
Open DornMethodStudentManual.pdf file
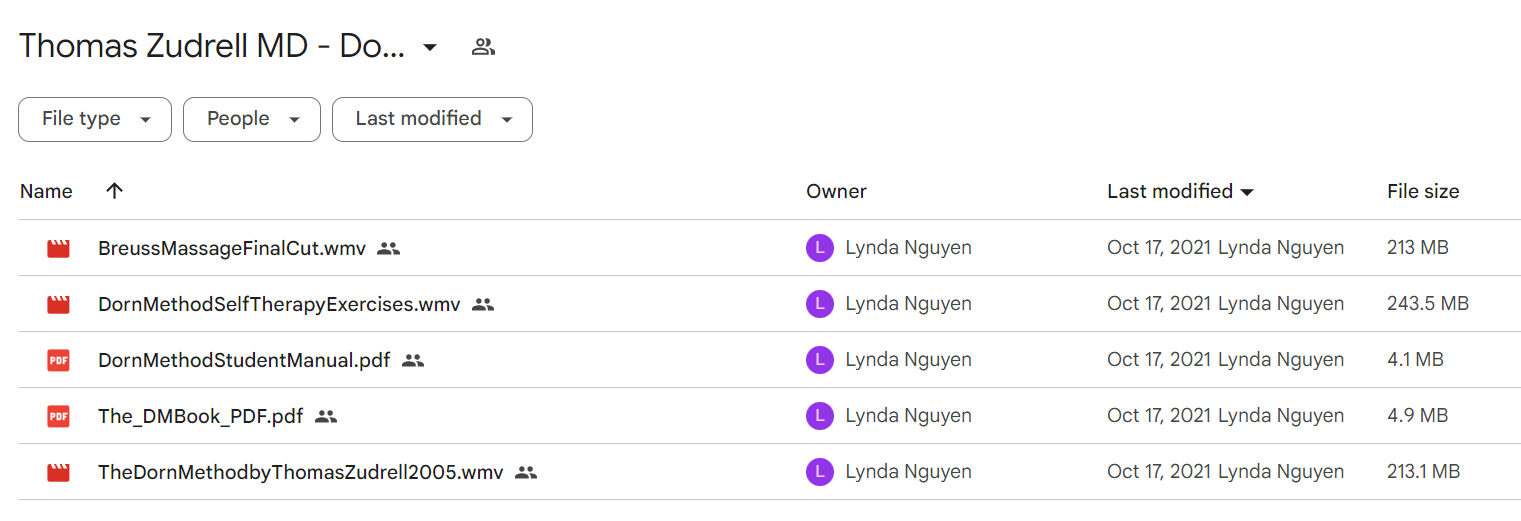pos(244,360)
